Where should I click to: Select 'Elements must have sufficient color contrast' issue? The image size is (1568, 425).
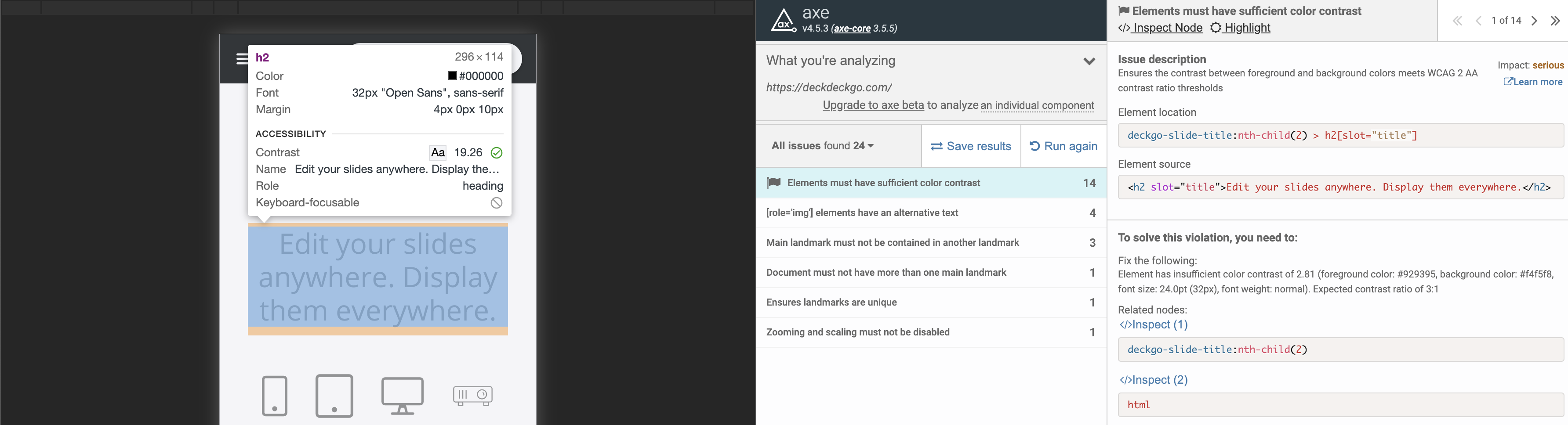[x=931, y=183]
